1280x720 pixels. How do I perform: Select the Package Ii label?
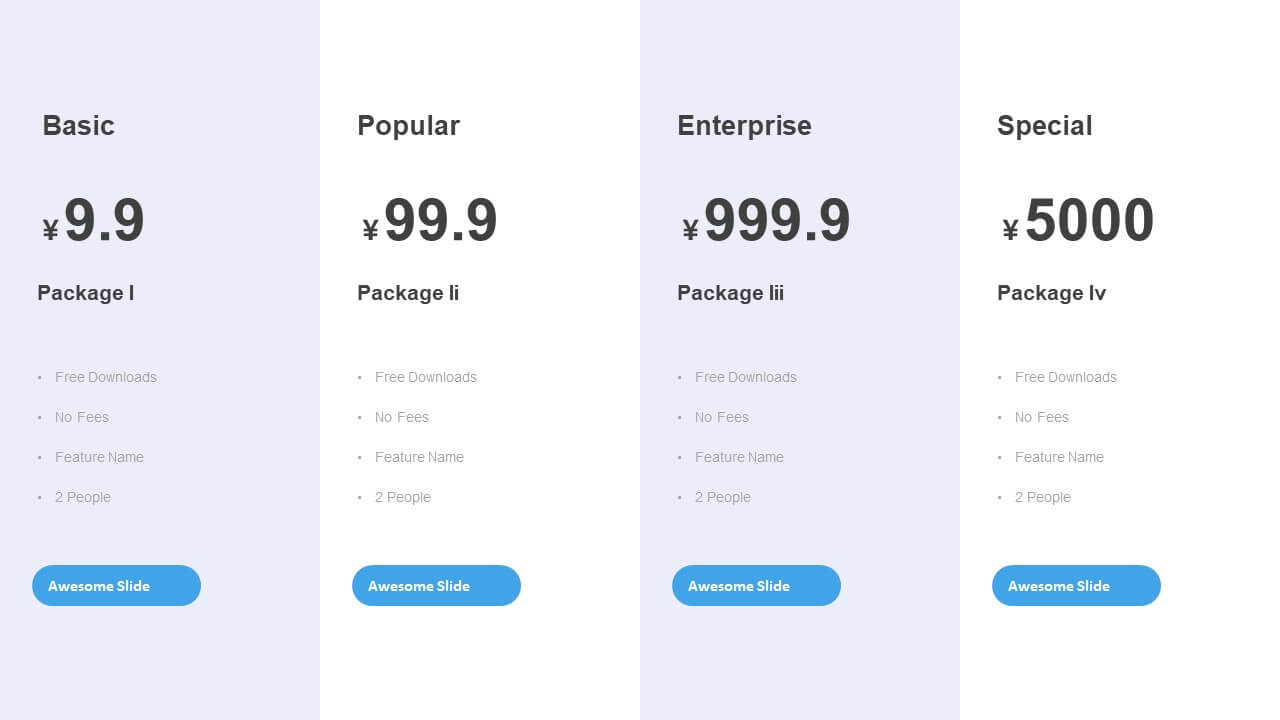click(x=408, y=293)
